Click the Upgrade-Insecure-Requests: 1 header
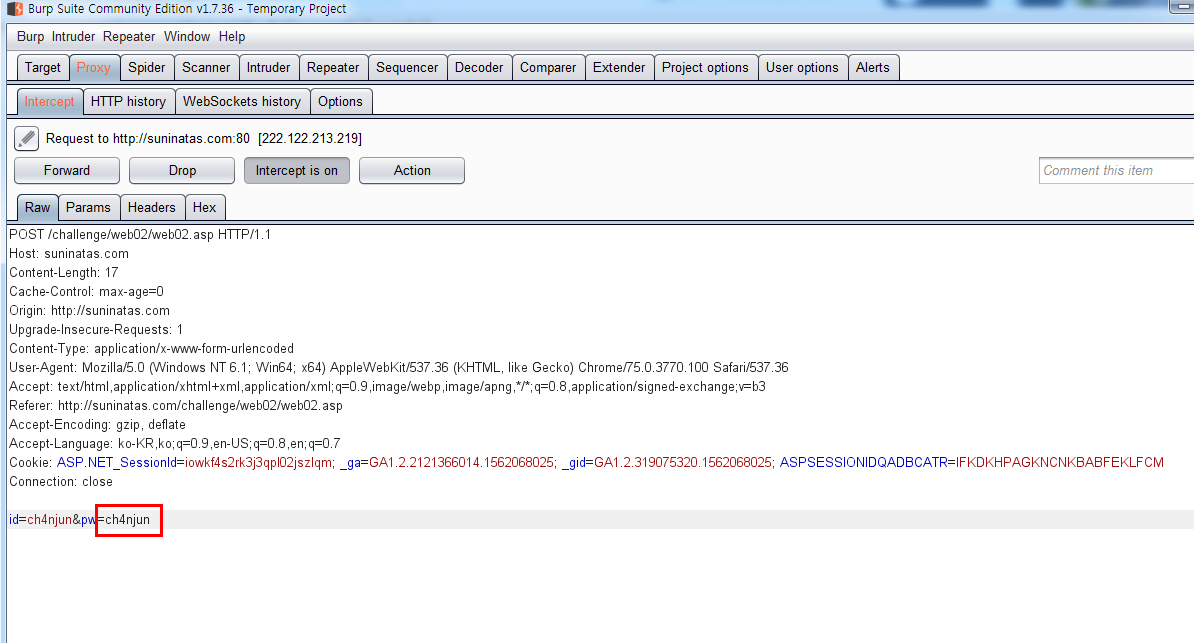Viewport: 1194px width, 643px height. click(96, 330)
